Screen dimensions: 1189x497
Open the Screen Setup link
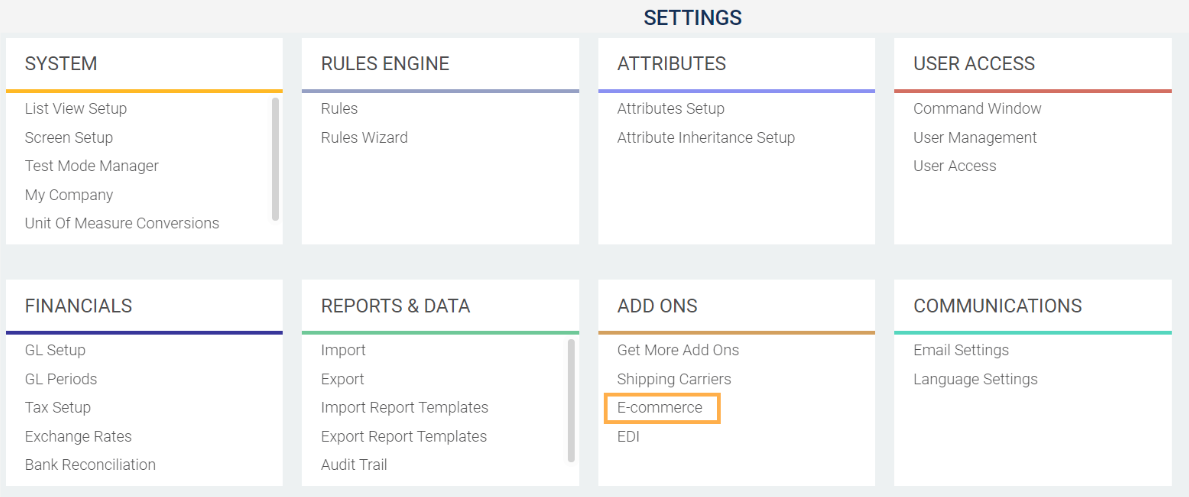click(69, 137)
